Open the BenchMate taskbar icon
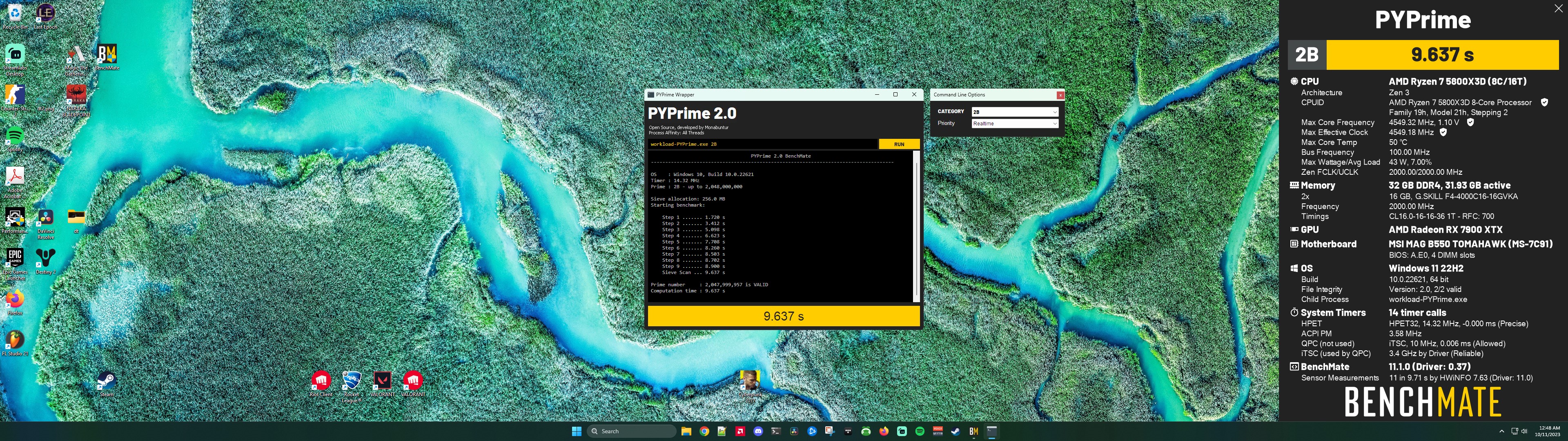This screenshot has width=1568, height=441. pos(974,431)
